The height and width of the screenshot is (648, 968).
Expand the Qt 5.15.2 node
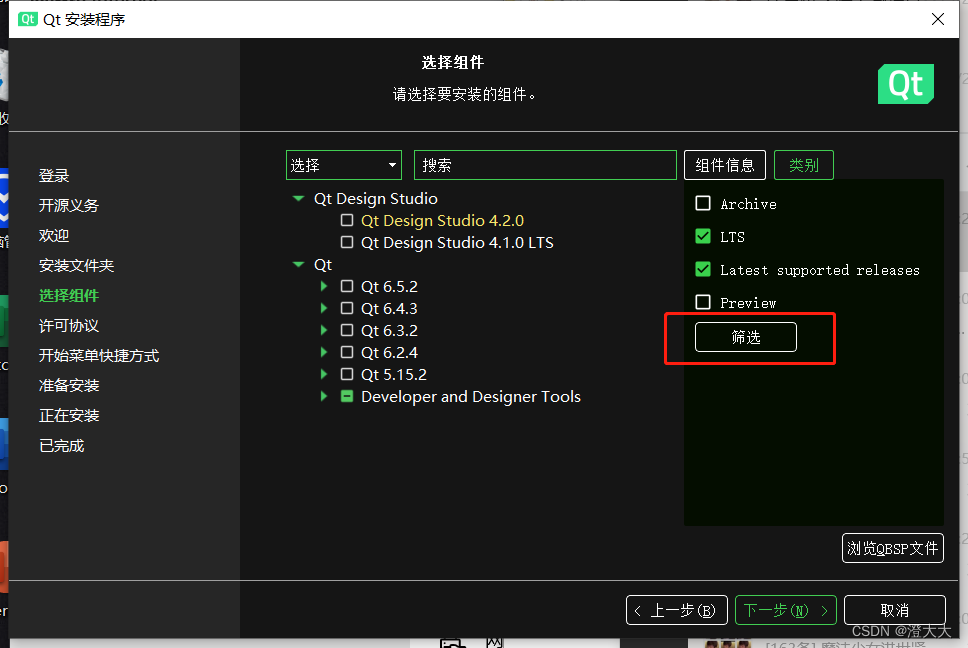coord(324,374)
